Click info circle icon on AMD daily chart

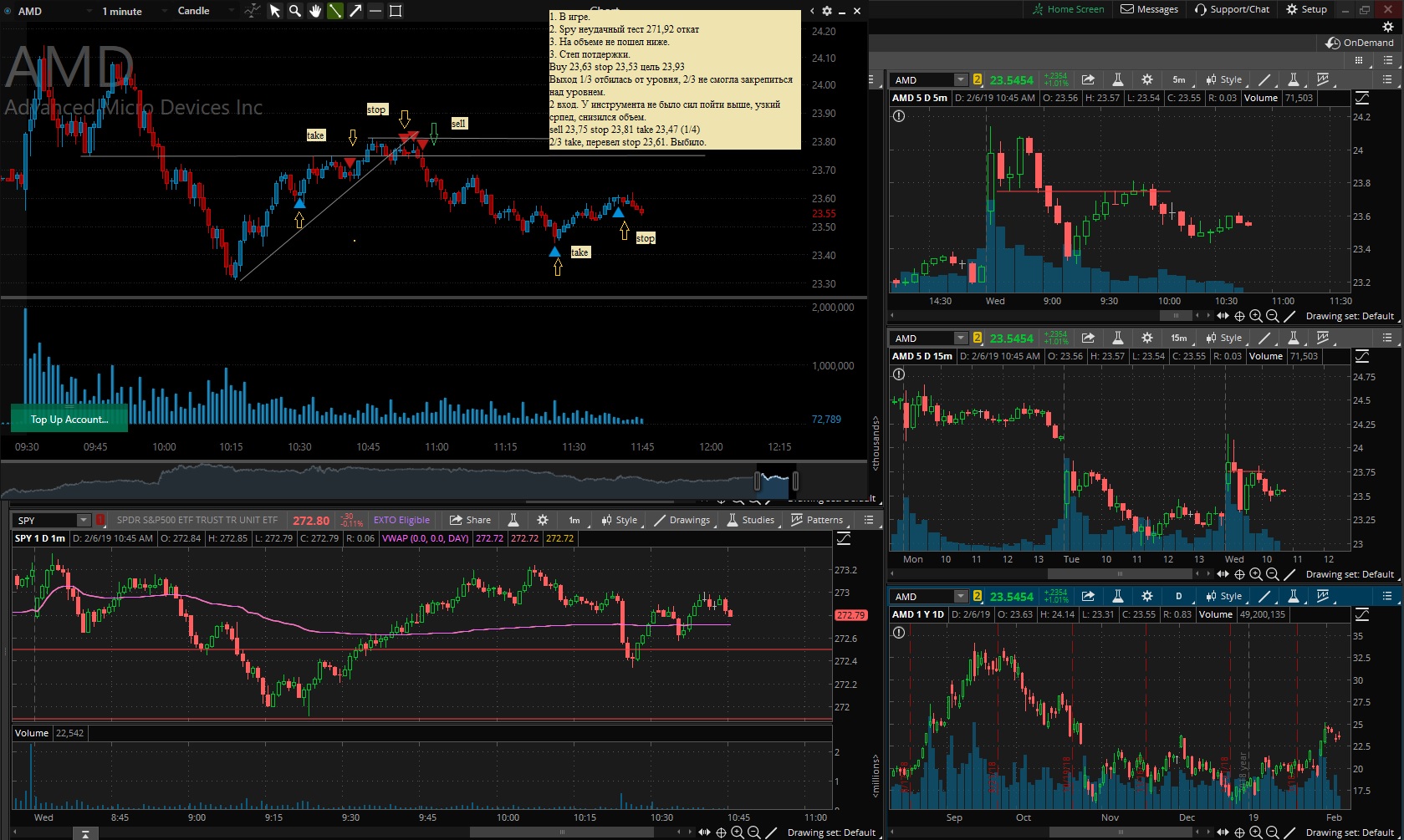pos(899,633)
